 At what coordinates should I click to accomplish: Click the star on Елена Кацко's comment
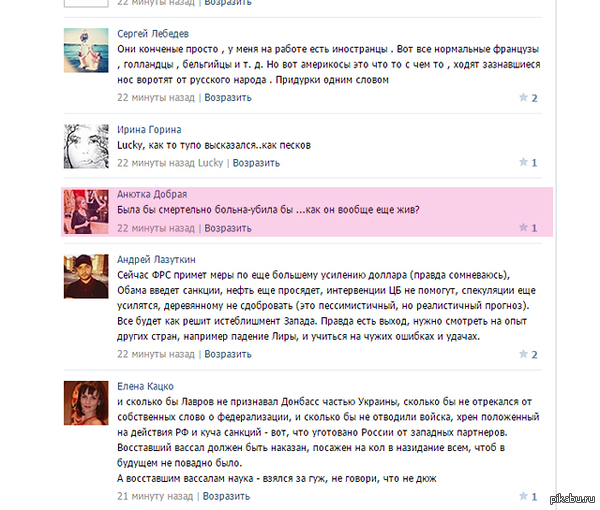click(523, 496)
